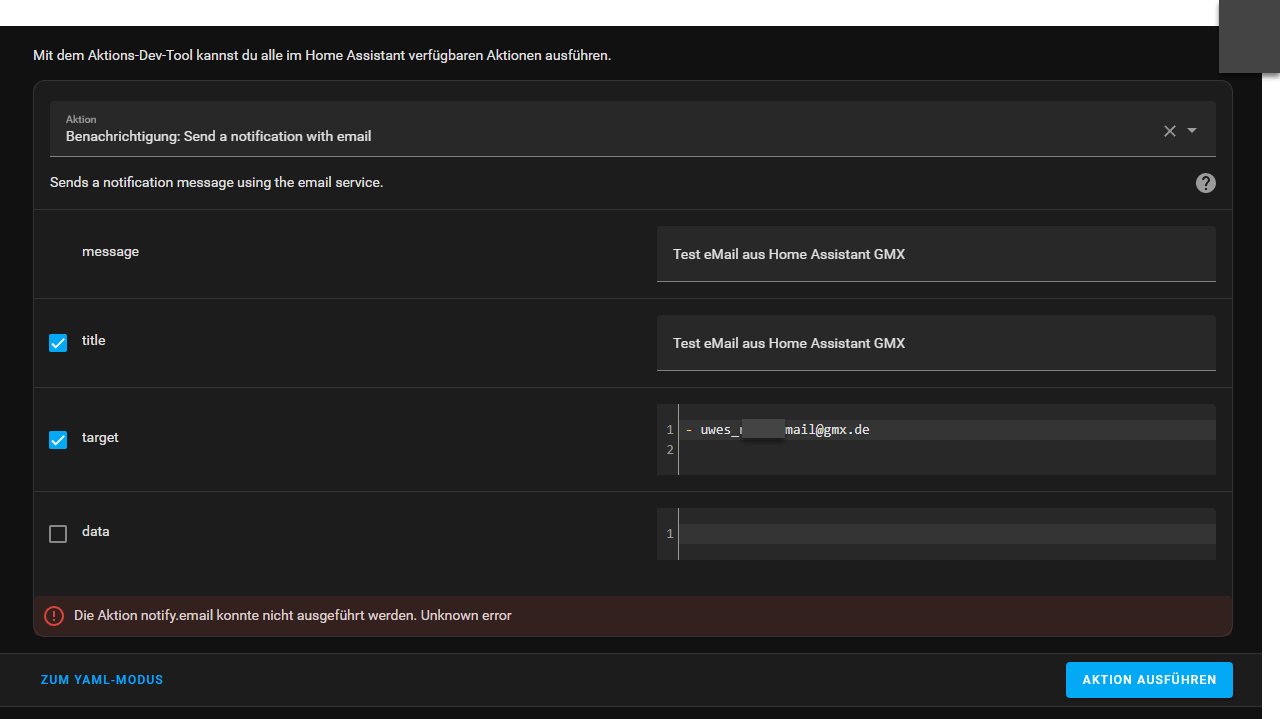
Task: Switch to ZUM YAML-MODUS
Action: click(x=102, y=680)
